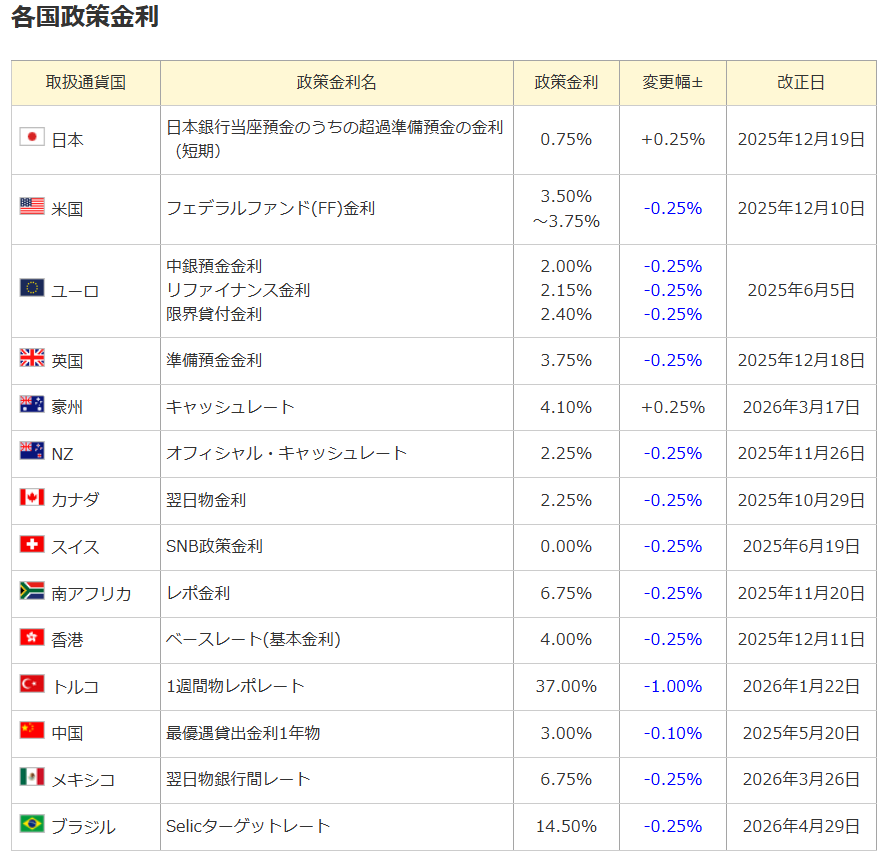This screenshot has height=857, width=889.
Task: Click the Japan flag icon
Action: [x=32, y=137]
